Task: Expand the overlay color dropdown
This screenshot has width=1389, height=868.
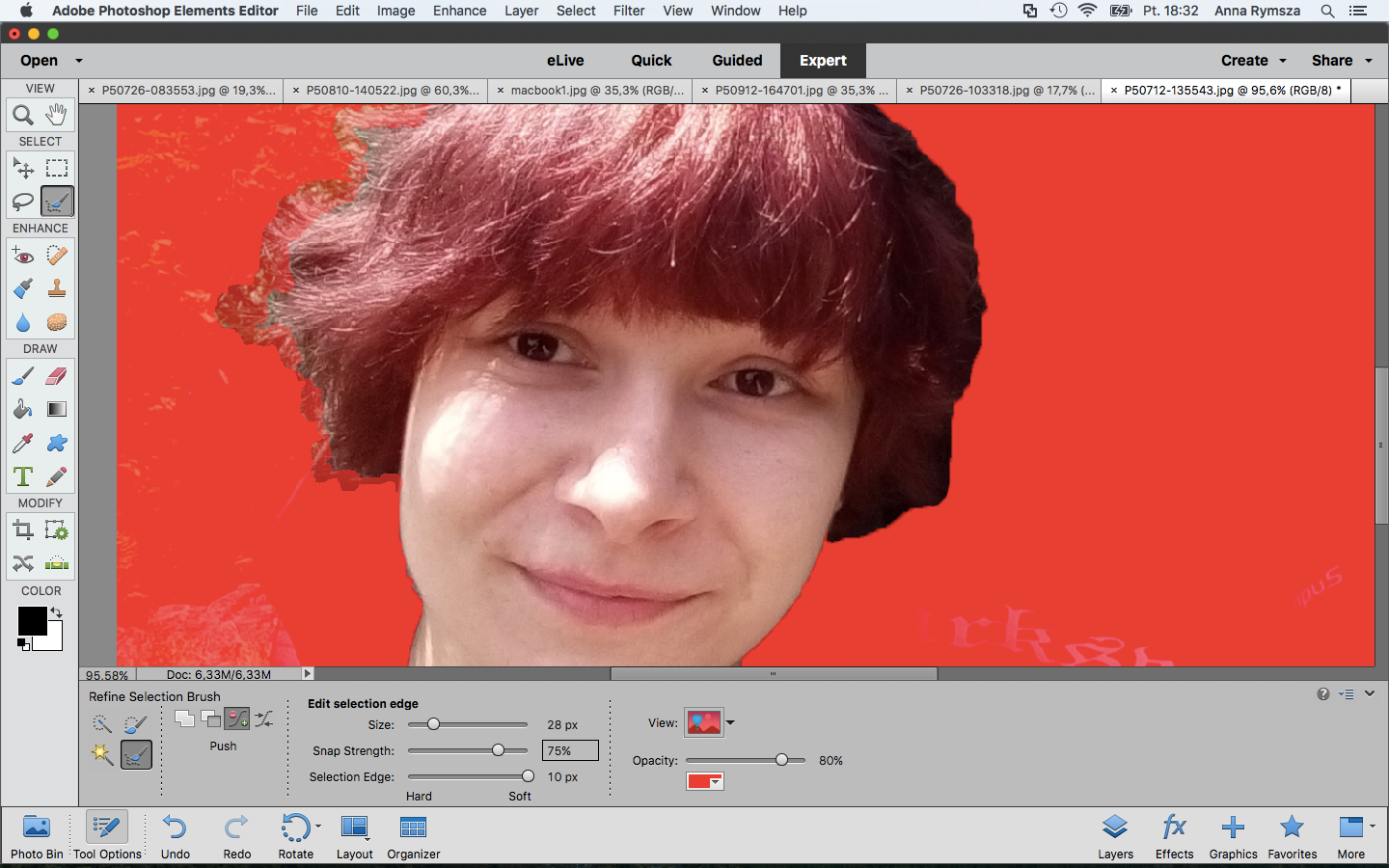Action: pyautogui.click(x=704, y=781)
